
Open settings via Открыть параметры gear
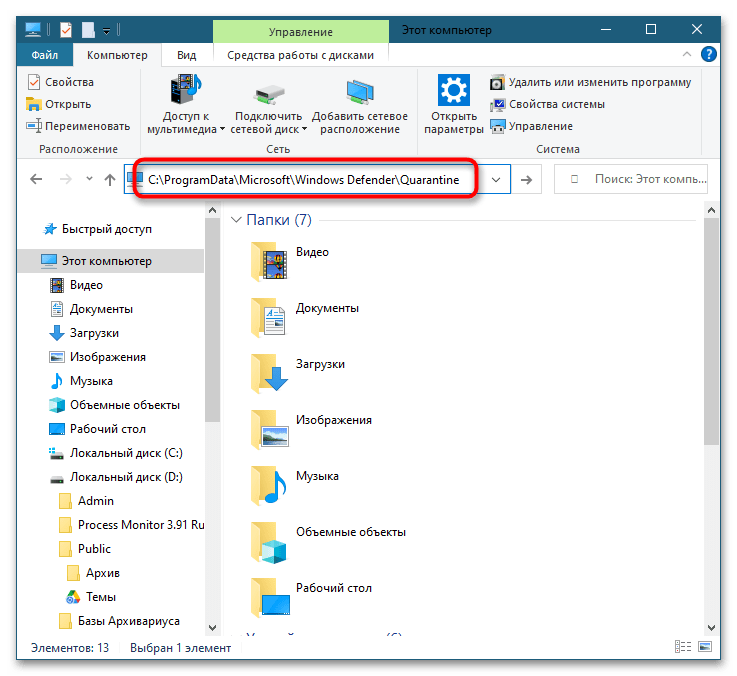point(454,90)
